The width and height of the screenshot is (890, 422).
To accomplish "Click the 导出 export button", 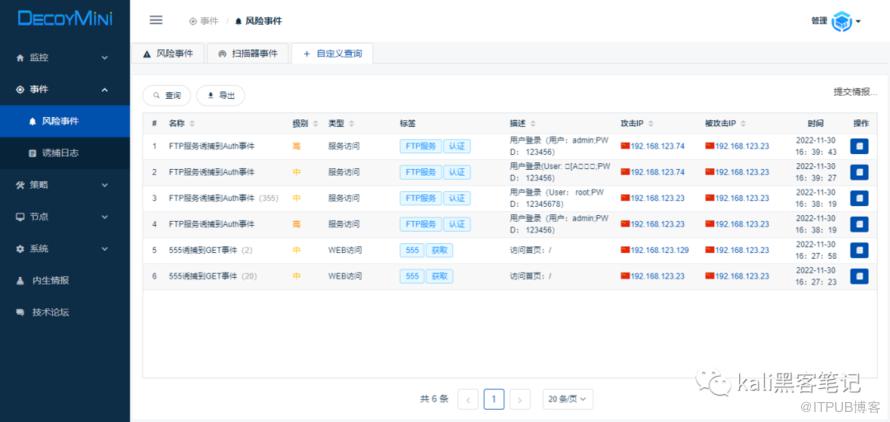I will (x=220, y=95).
